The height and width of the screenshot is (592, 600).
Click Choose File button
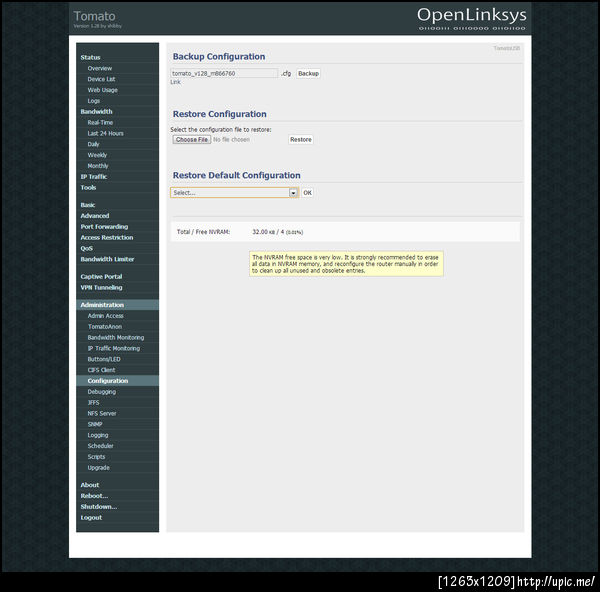tap(192, 140)
